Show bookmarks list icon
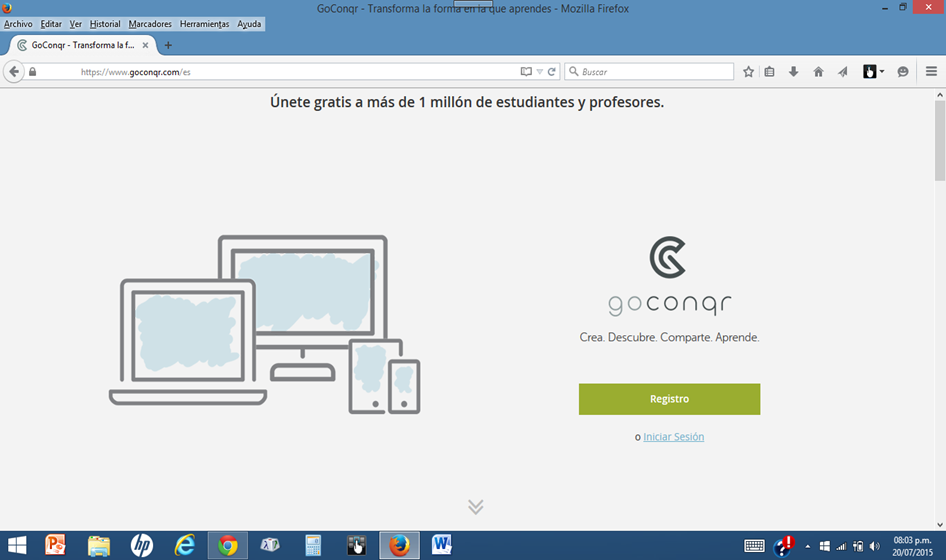The height and width of the screenshot is (560, 946). pyautogui.click(x=769, y=72)
